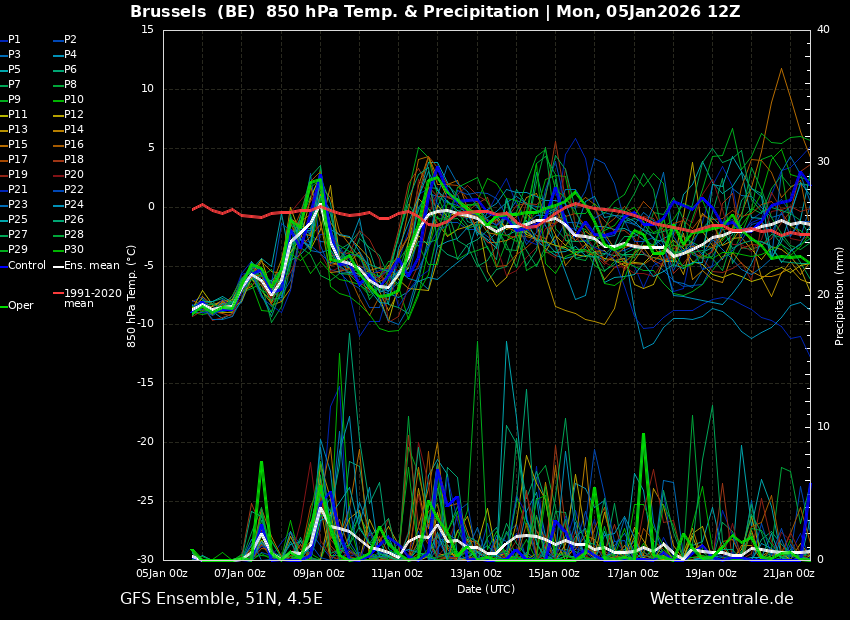Click the Wetterzentrale.de credit text
Image resolution: width=850 pixels, height=620 pixels.
click(722, 599)
